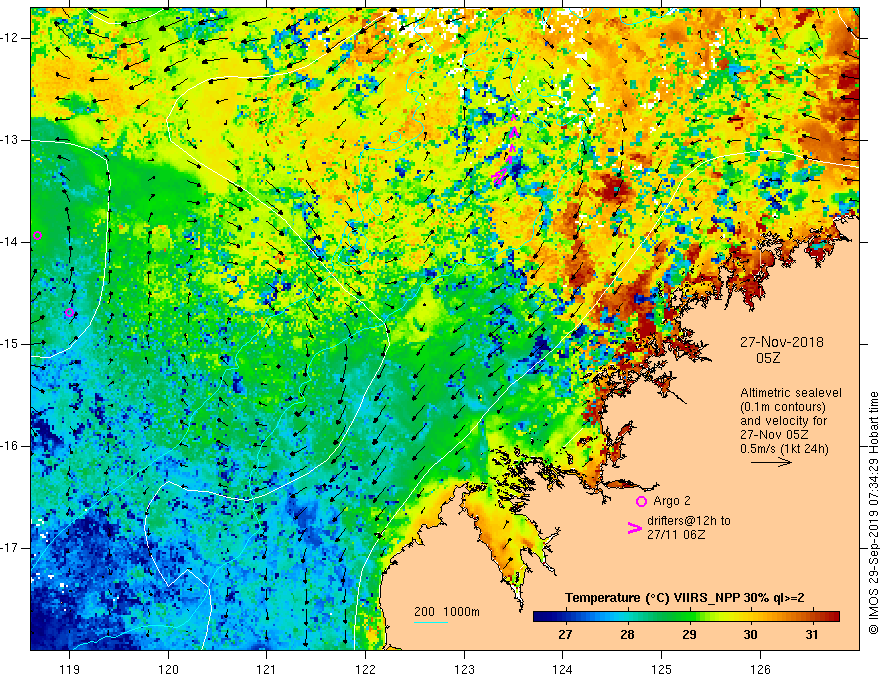Click the 0.5m/s velocity scale arrow in the legend
Screen dimensions: 880x680
(771, 462)
